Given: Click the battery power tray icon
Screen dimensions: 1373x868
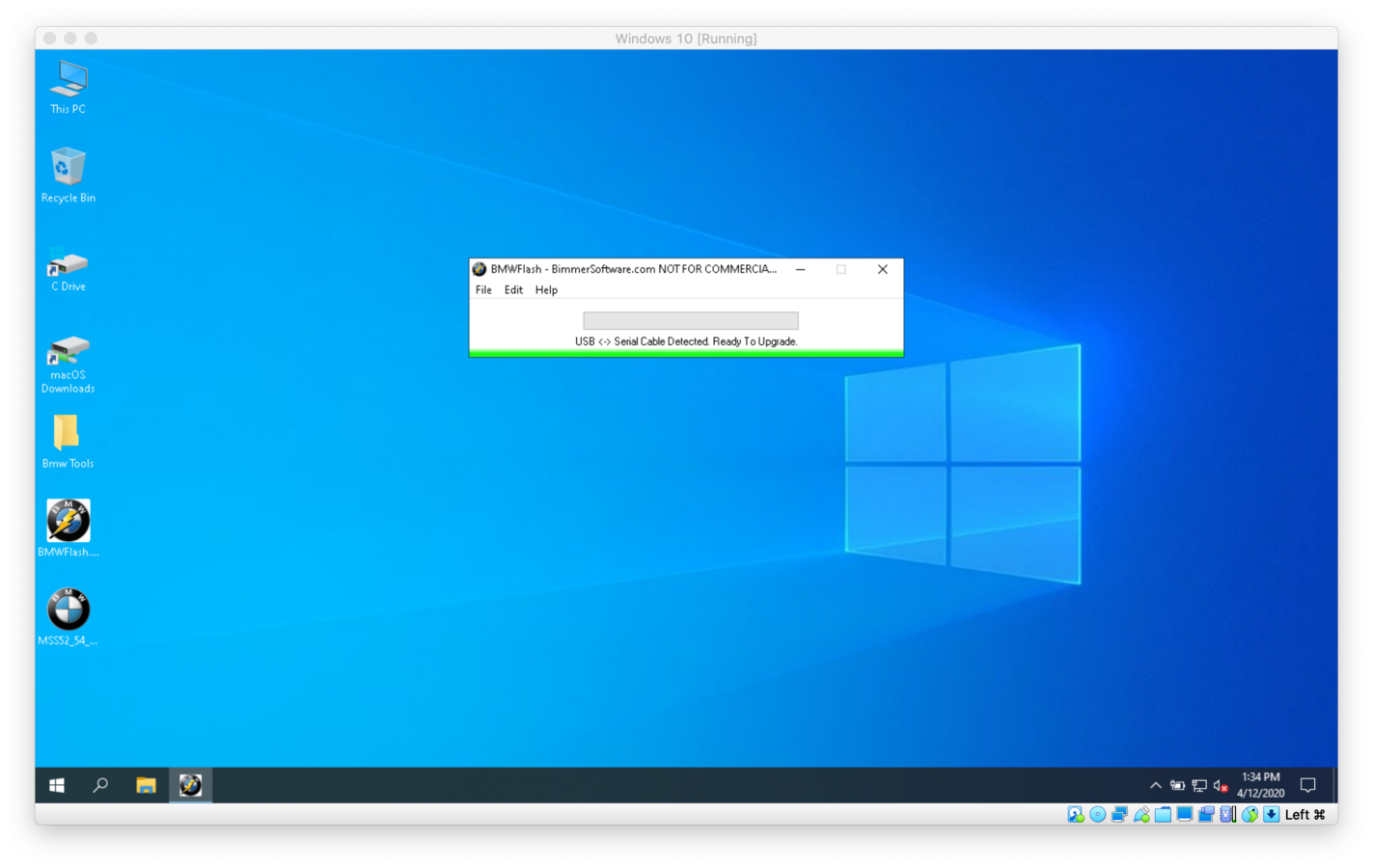Looking at the screenshot, I should click(x=1177, y=785).
